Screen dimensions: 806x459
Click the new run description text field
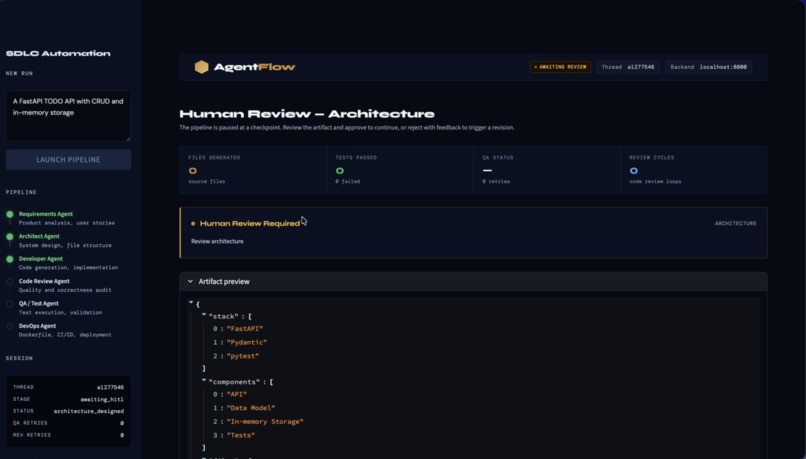point(68,116)
